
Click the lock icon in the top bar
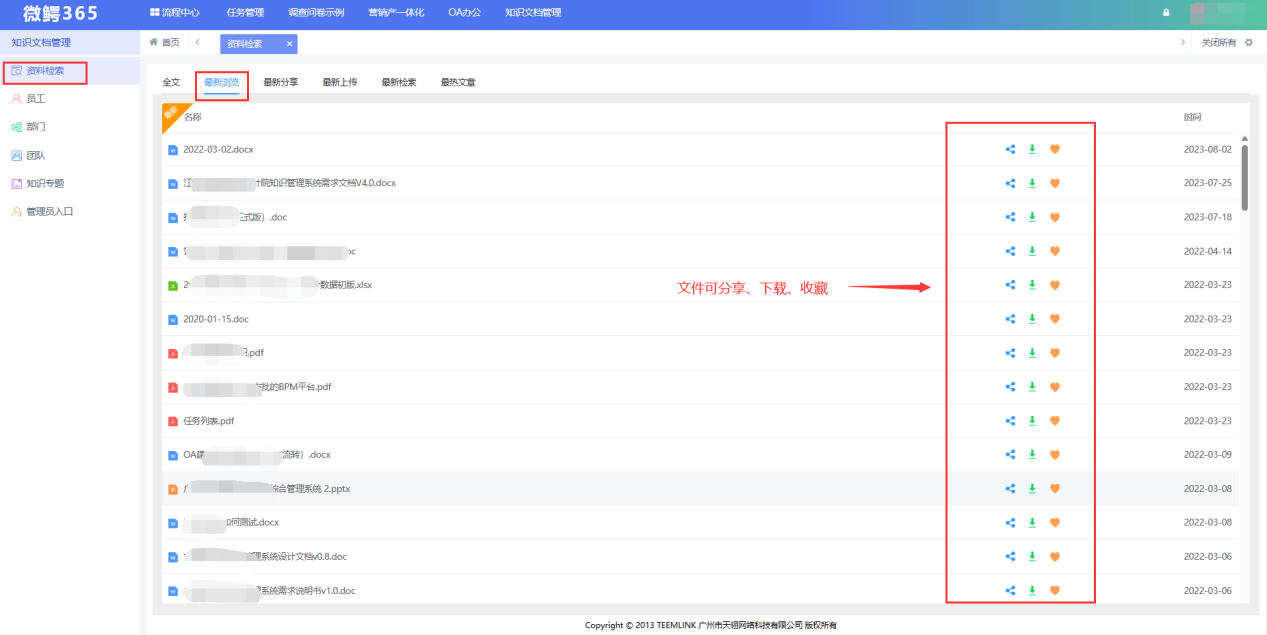coord(1164,13)
